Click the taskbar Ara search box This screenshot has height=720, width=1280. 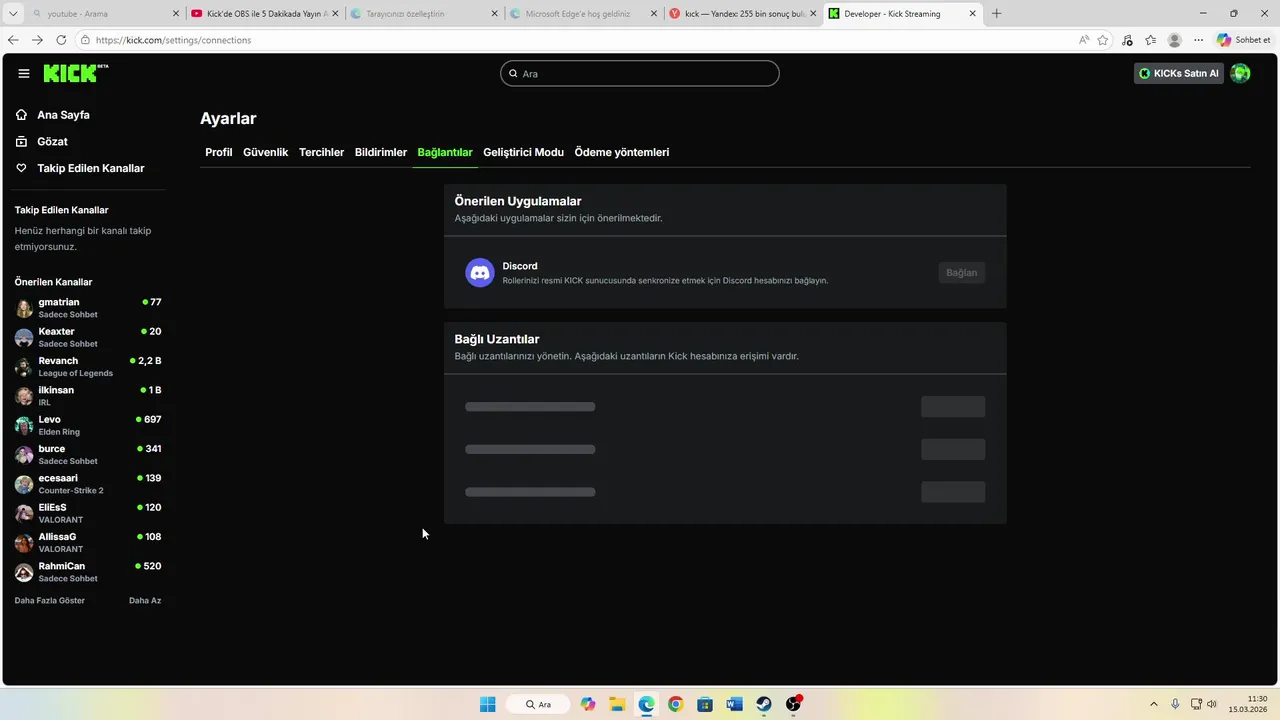click(538, 704)
